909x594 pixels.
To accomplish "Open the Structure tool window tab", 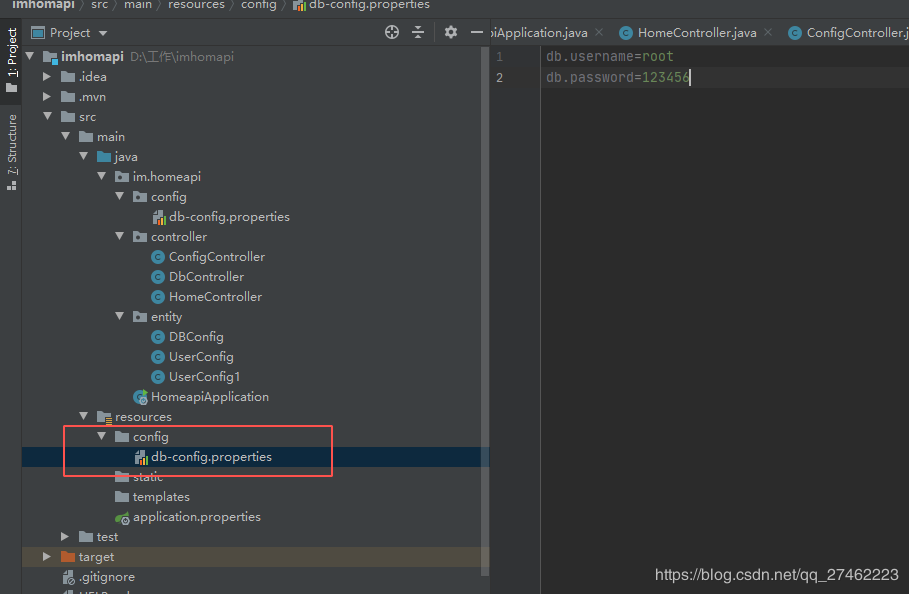I will pyautogui.click(x=11, y=150).
